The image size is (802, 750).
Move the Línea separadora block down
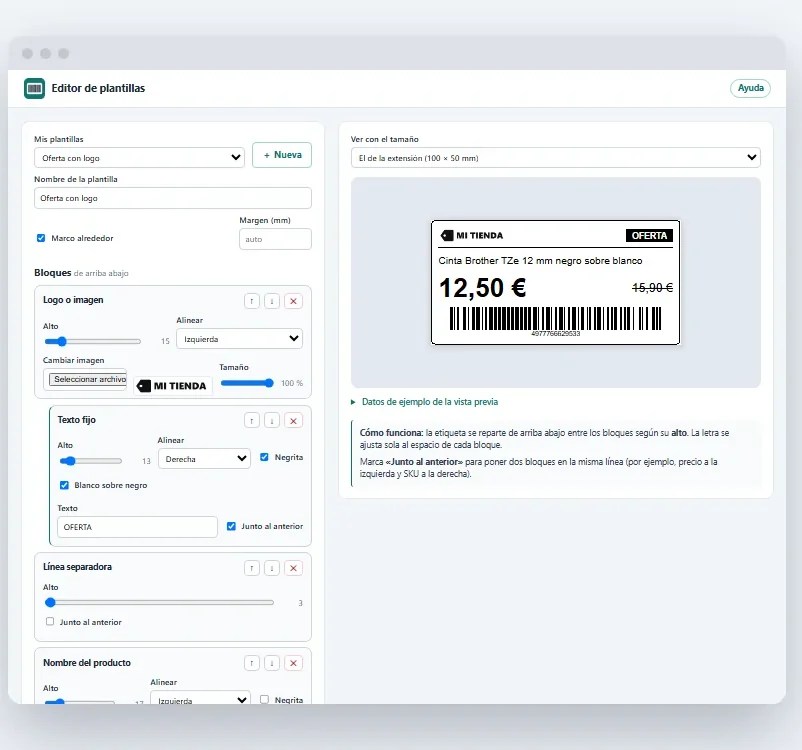pyautogui.click(x=272, y=568)
